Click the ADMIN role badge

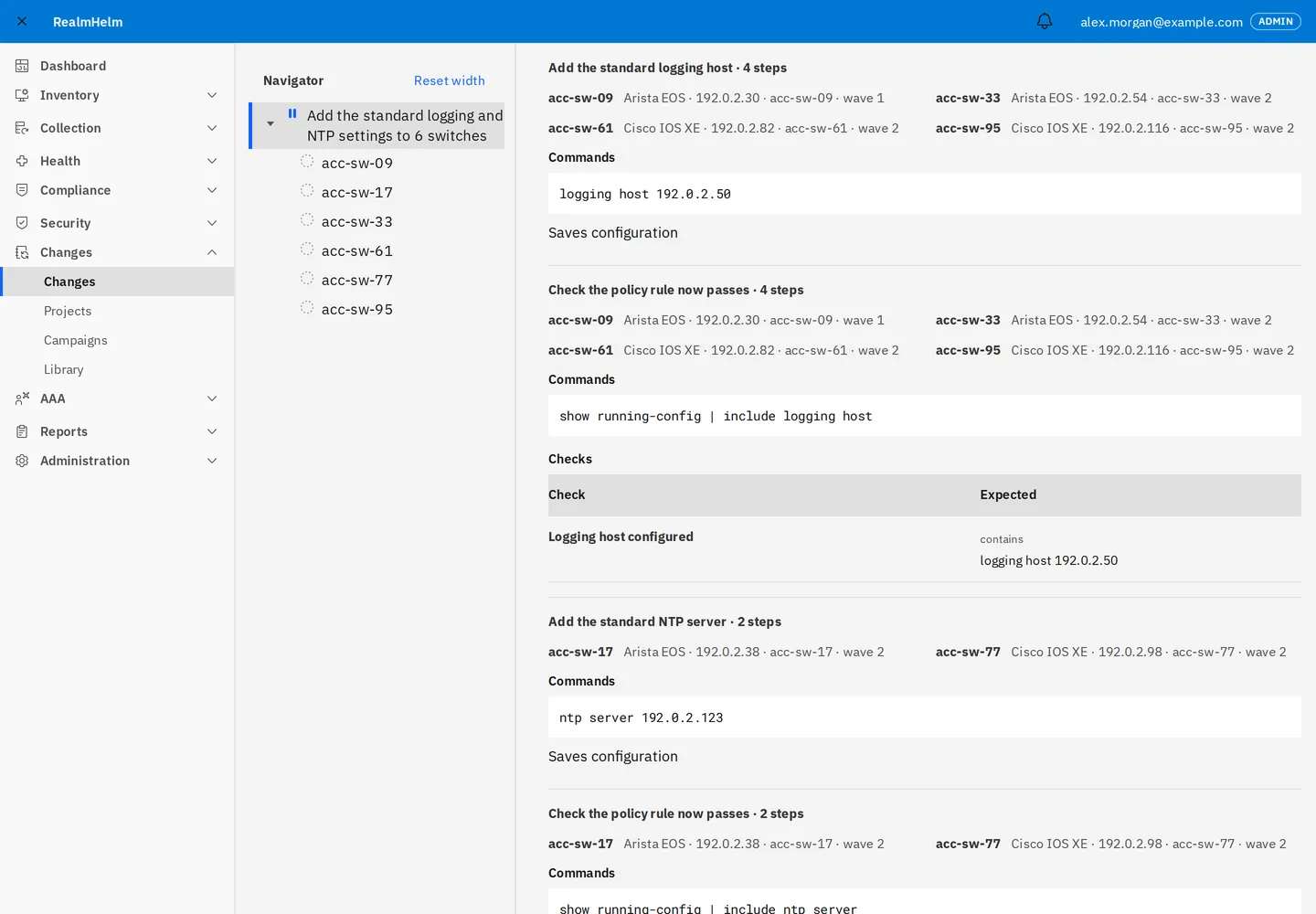tap(1276, 21)
